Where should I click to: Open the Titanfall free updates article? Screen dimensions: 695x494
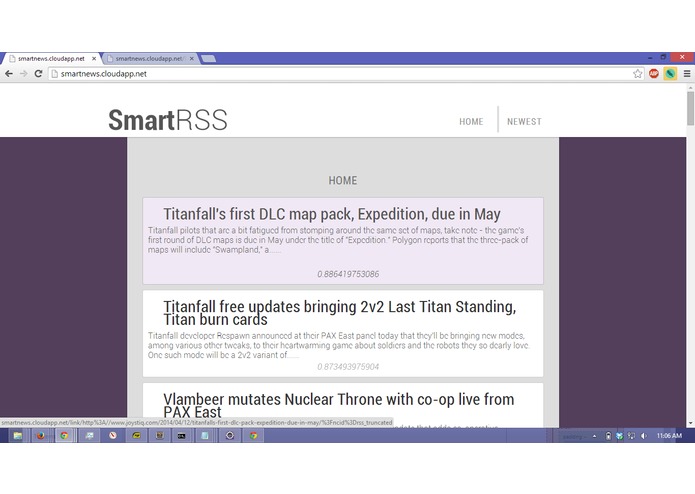[x=340, y=313]
